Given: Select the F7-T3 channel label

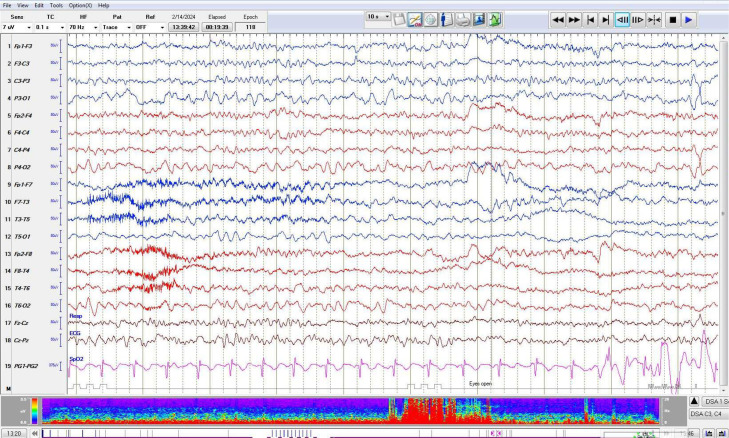Looking at the screenshot, I should 22,202.
